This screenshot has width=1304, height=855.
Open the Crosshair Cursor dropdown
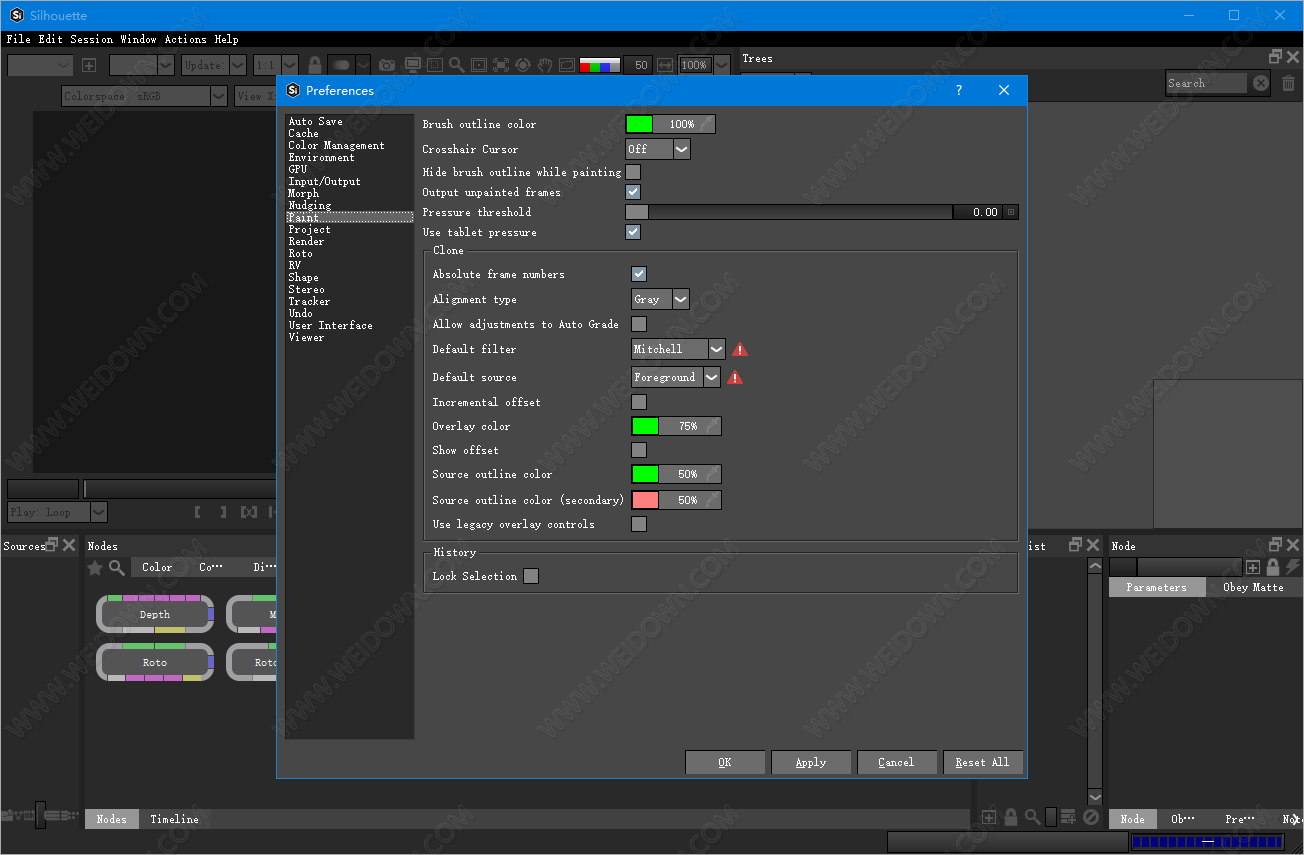pyautogui.click(x=658, y=149)
